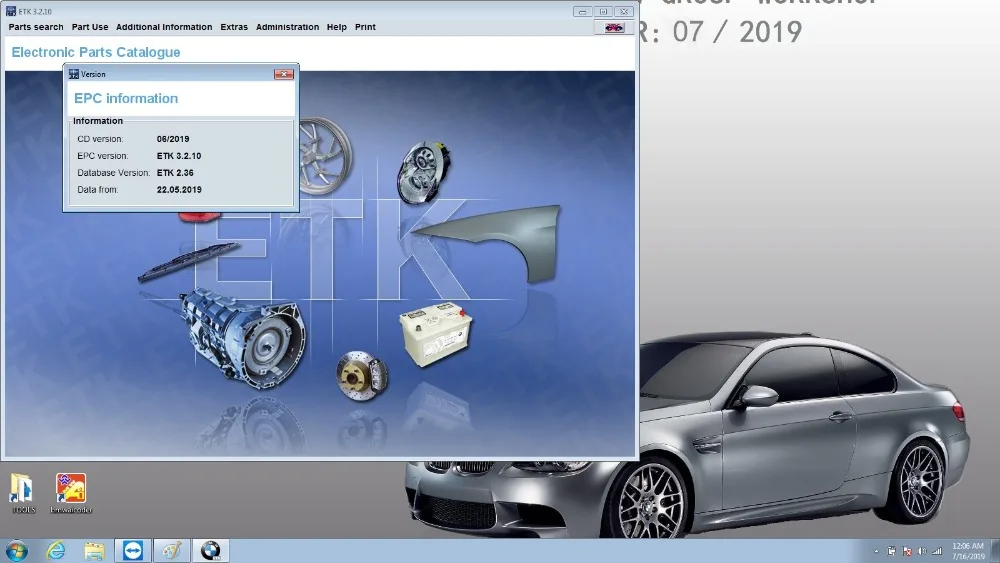1000x563 pixels.
Task: Click the Show desktop button
Action: click(x=995, y=551)
